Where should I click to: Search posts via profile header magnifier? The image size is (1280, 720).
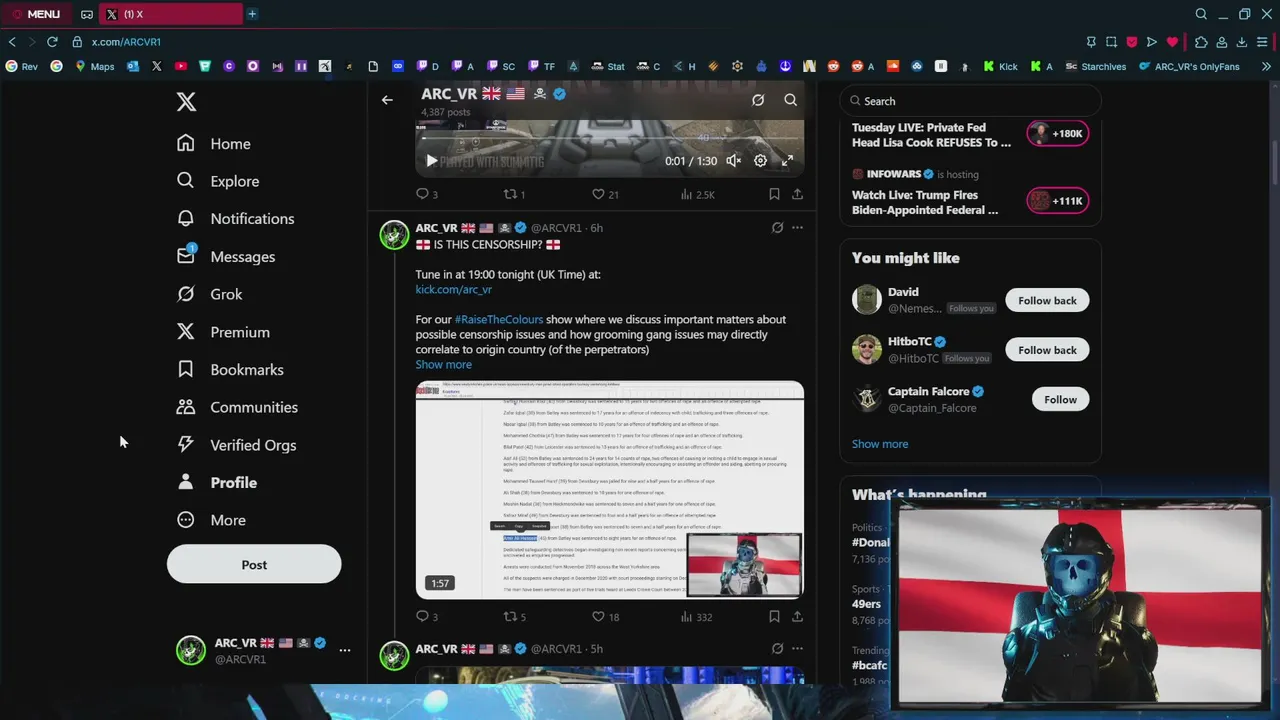790,100
